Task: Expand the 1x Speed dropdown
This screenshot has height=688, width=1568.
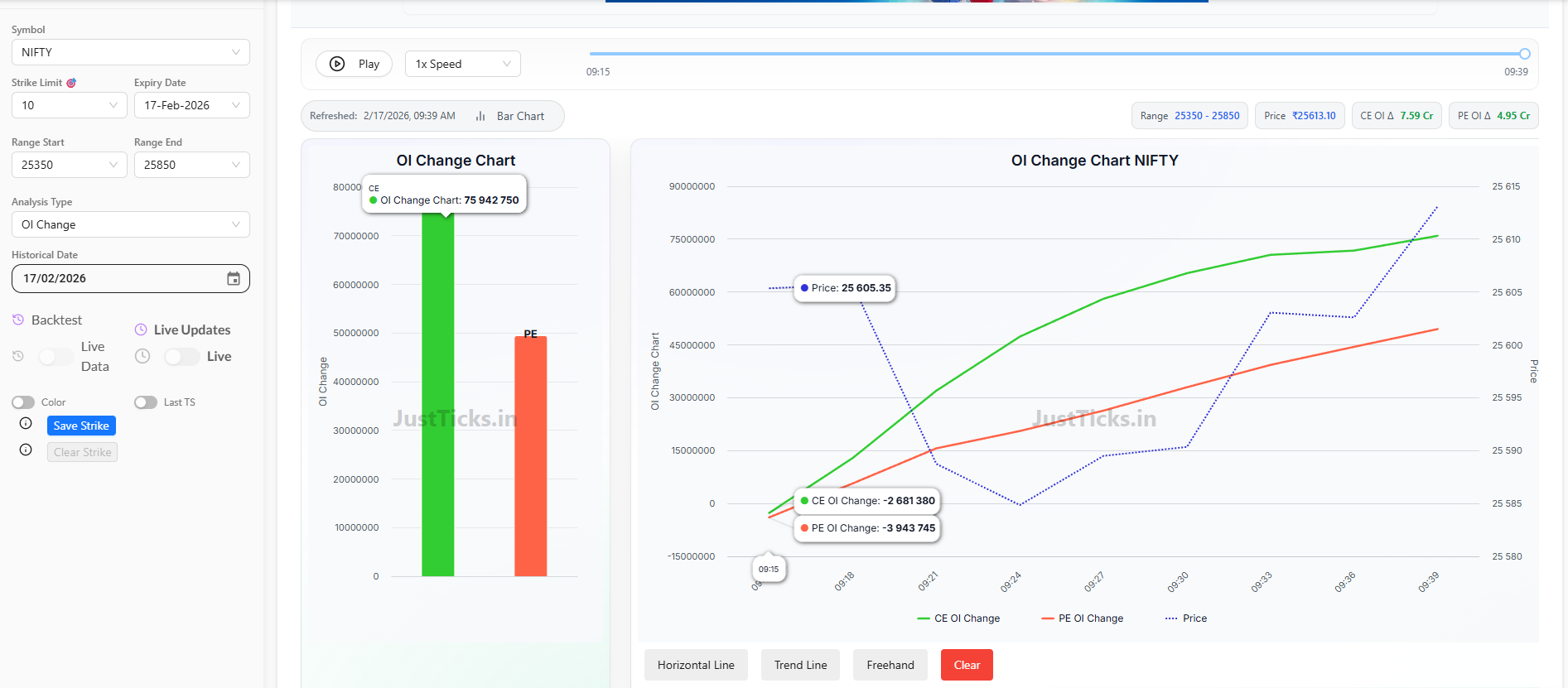Action: pyautogui.click(x=462, y=64)
